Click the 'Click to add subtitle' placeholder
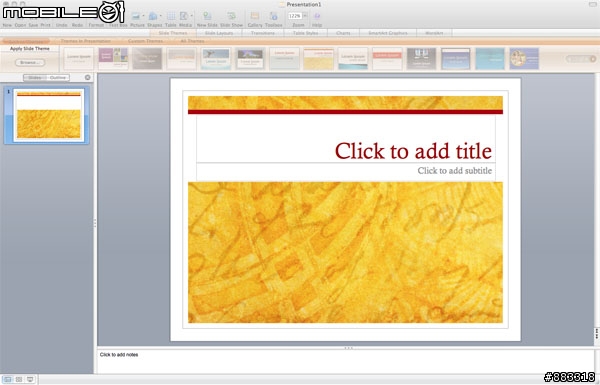The image size is (600, 385). point(346,172)
